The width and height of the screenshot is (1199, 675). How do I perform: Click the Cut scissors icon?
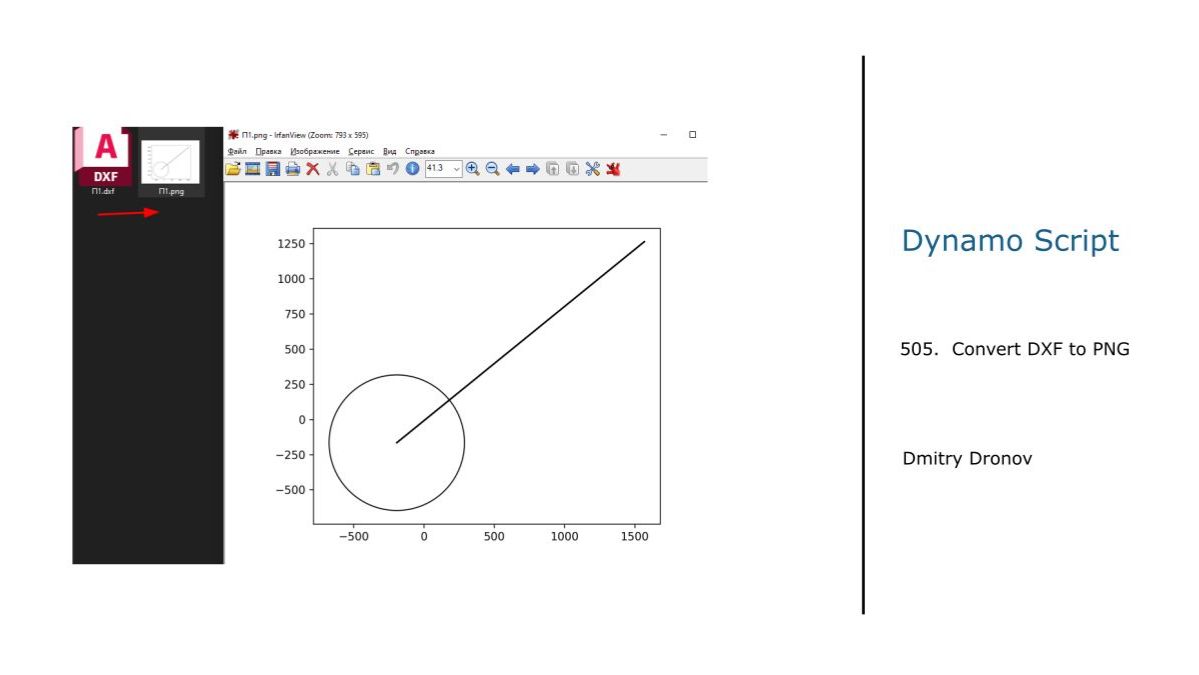[x=333, y=169]
